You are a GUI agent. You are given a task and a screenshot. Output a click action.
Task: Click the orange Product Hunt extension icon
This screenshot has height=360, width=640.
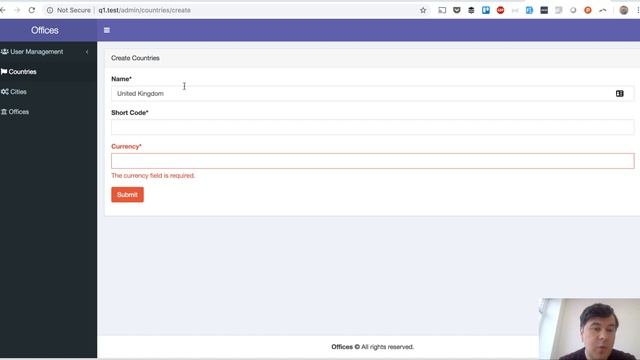[x=588, y=10]
